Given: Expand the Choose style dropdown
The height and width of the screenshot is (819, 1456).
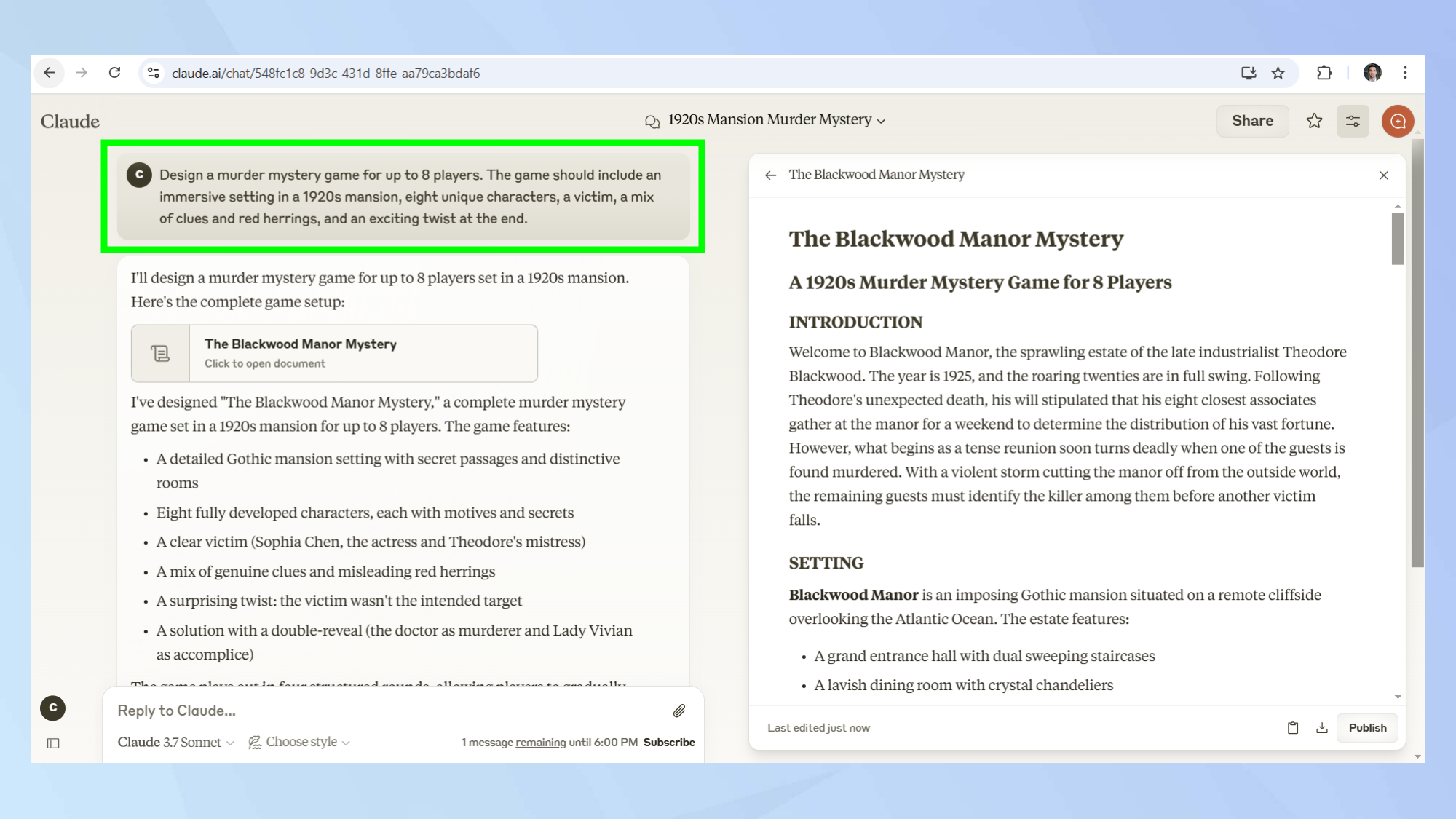Looking at the screenshot, I should point(300,742).
